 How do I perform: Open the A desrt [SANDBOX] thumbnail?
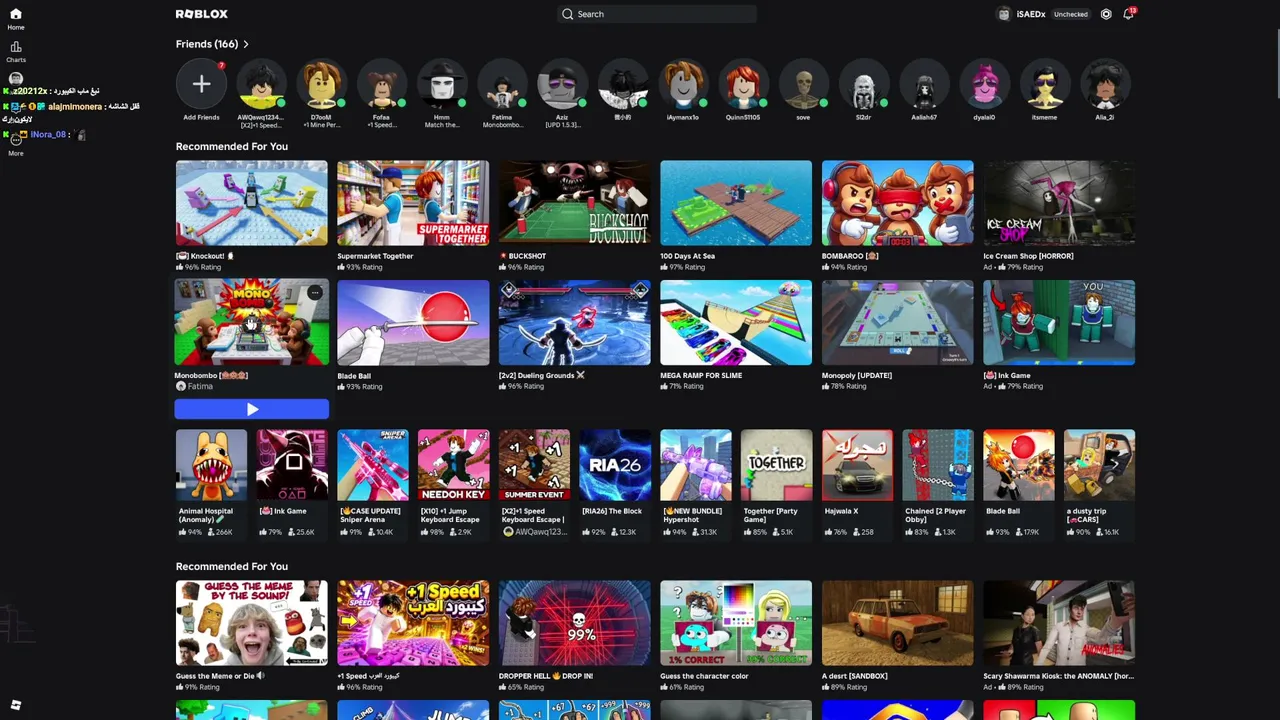(x=897, y=623)
